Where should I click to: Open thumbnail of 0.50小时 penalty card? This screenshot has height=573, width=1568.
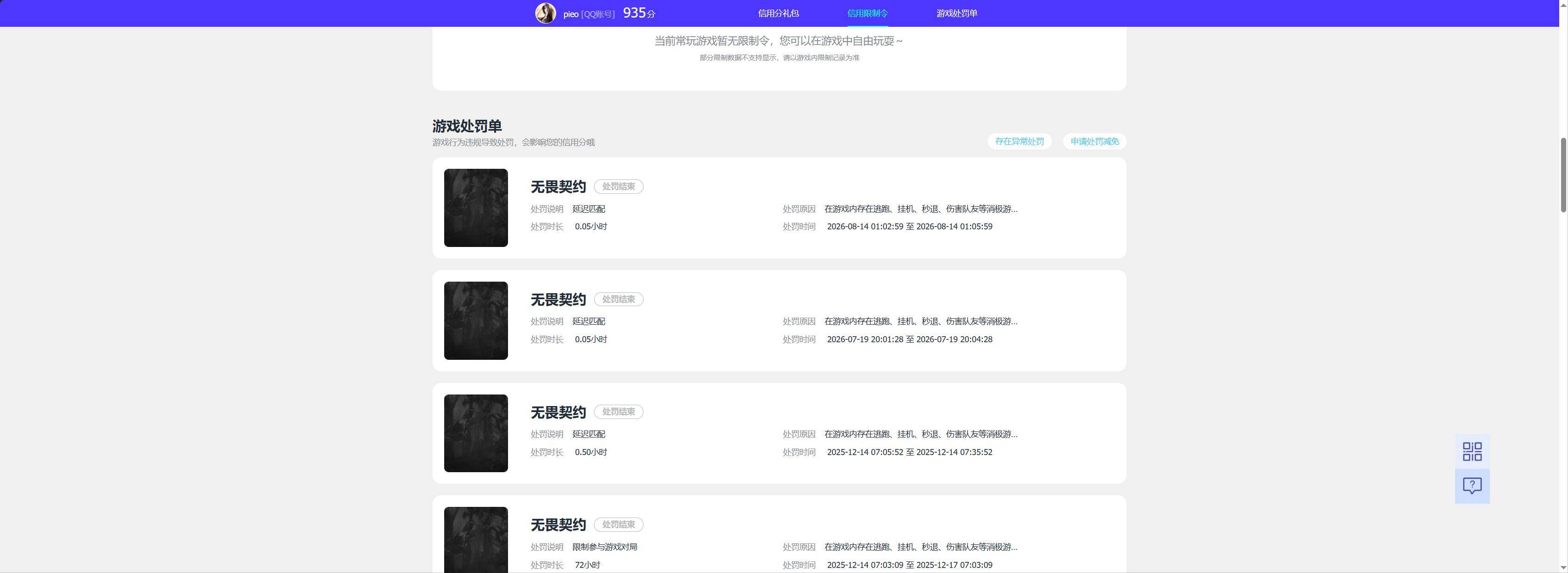(x=475, y=433)
